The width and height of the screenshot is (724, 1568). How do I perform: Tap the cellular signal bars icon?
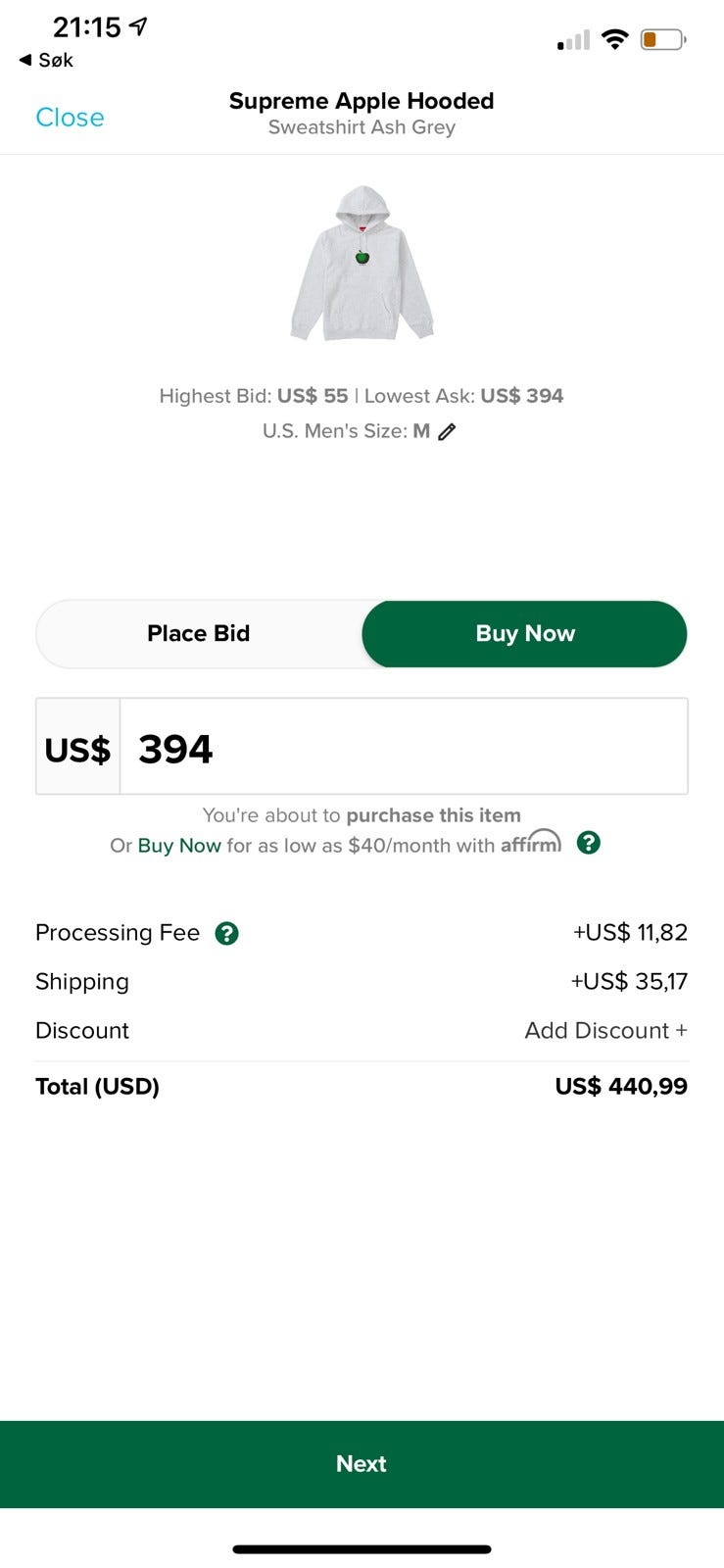pyautogui.click(x=574, y=40)
